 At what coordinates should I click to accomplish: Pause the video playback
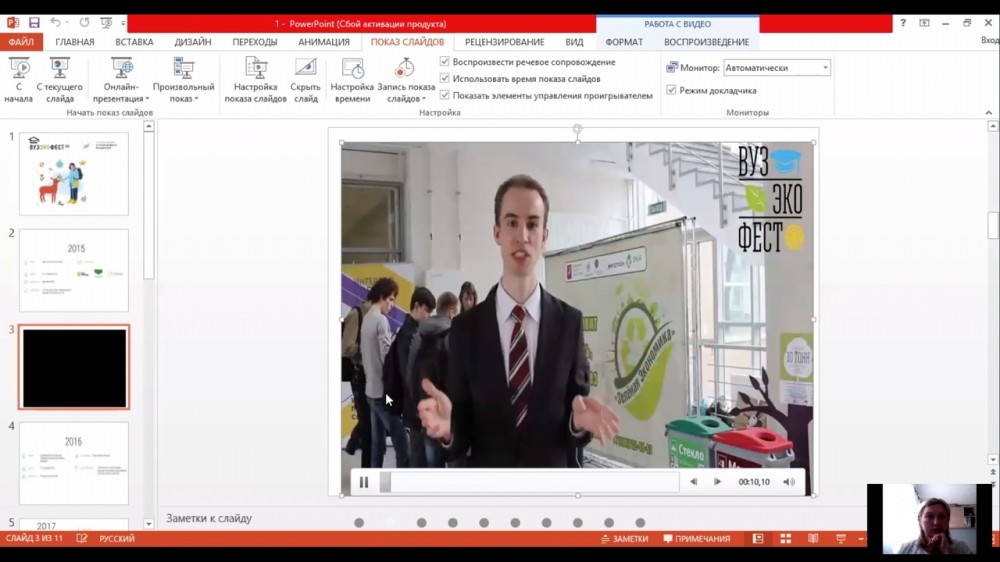click(x=364, y=482)
